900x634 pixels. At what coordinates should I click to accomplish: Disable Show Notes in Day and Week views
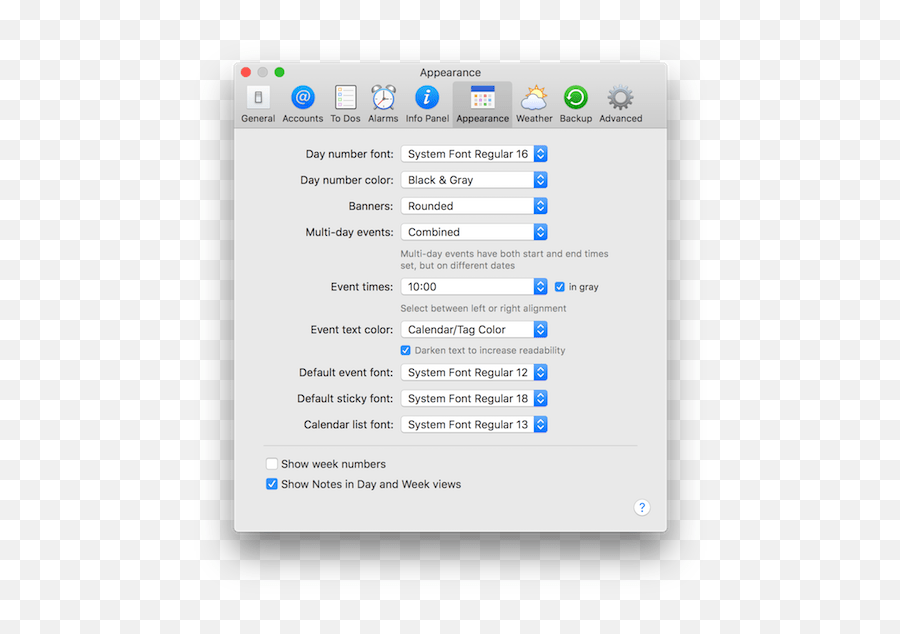[271, 484]
